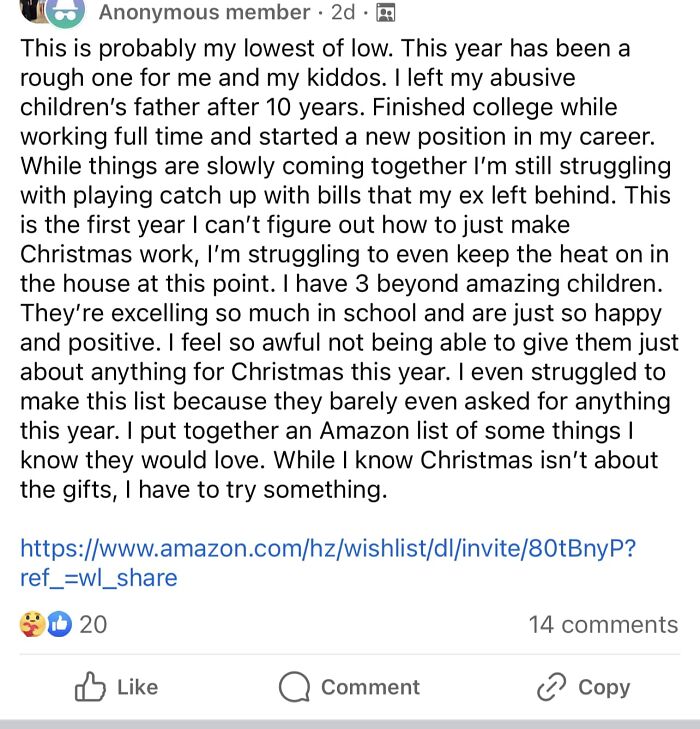Tap the speech bubble Comment icon
This screenshot has height=729, width=700.
295,688
